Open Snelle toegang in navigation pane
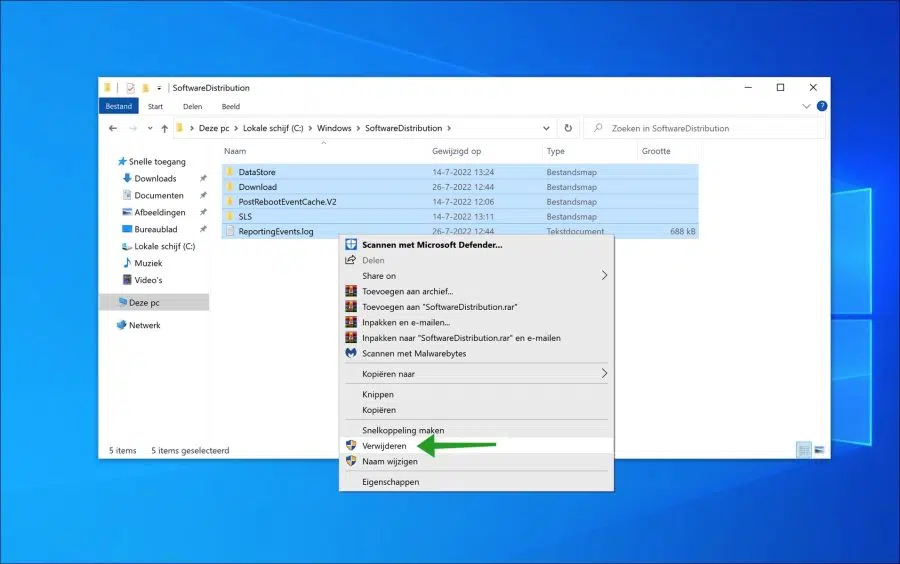900x564 pixels. (157, 162)
